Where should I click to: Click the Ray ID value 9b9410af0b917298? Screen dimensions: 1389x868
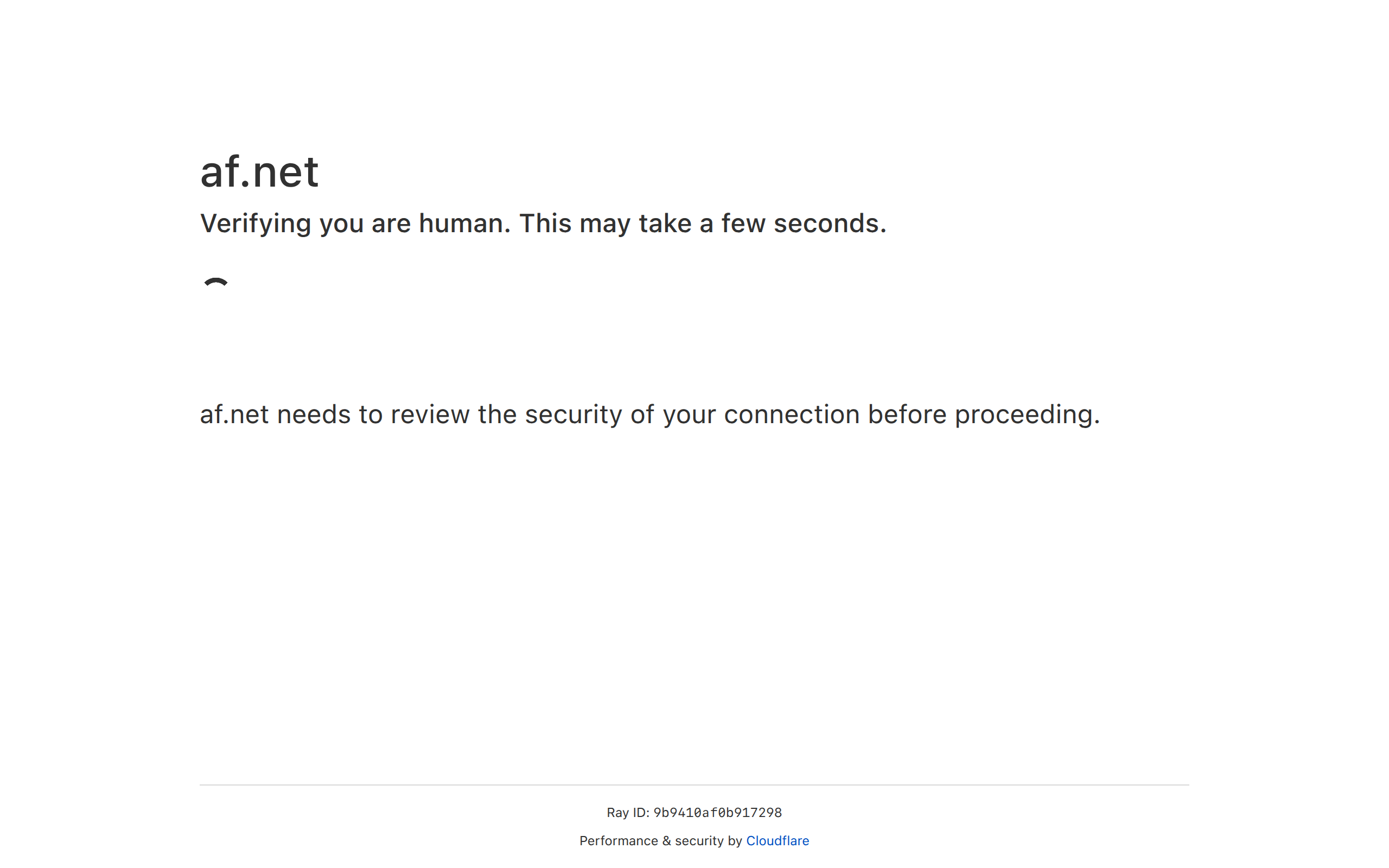(x=717, y=812)
